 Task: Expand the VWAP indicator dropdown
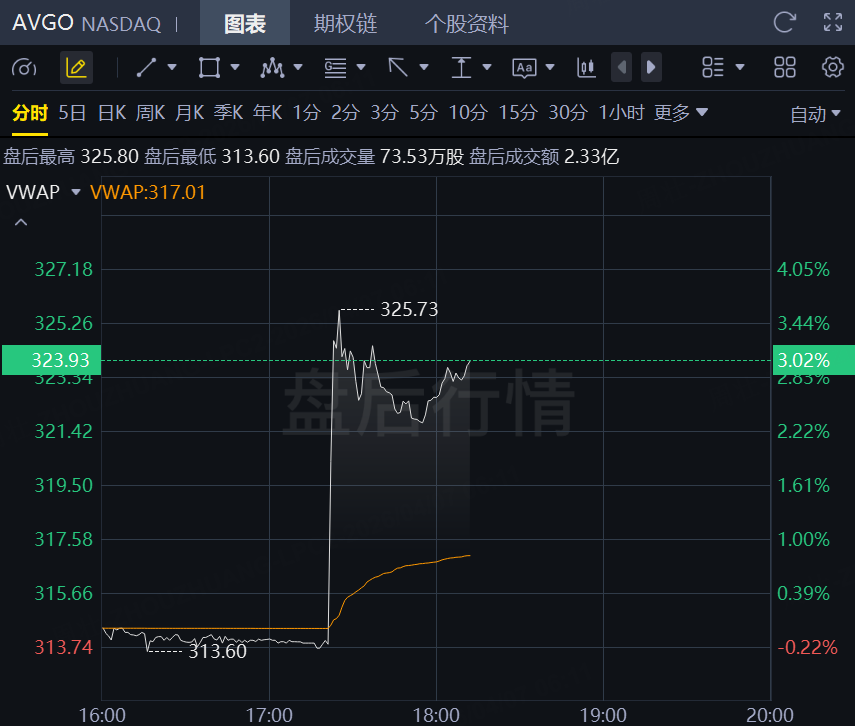(76, 193)
